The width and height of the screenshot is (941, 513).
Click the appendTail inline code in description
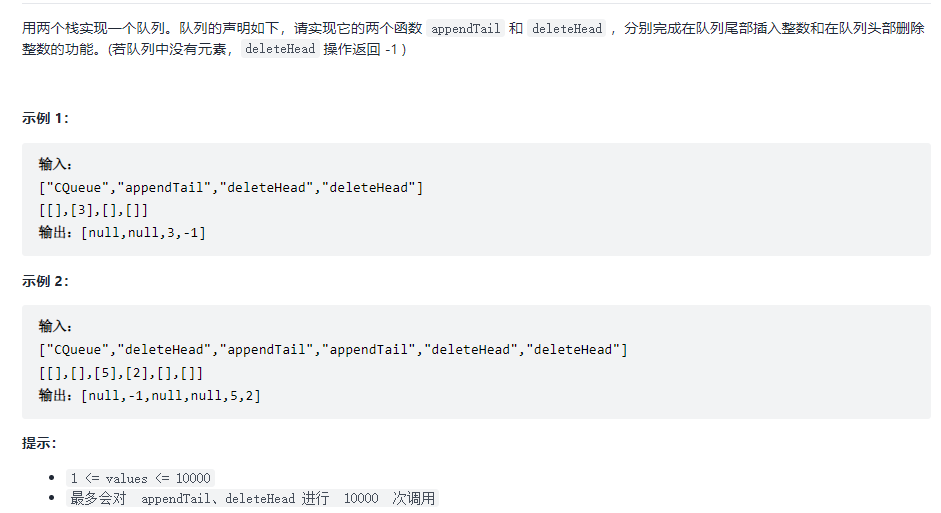click(x=465, y=29)
